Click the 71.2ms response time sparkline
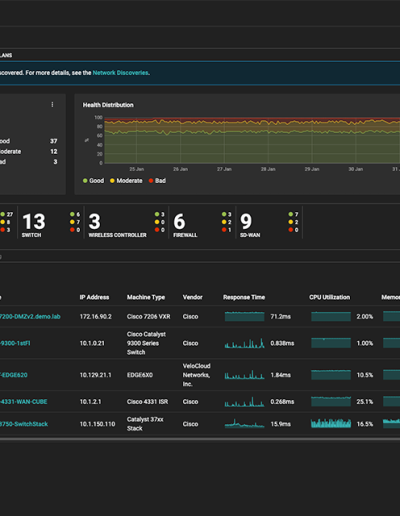 (x=245, y=316)
